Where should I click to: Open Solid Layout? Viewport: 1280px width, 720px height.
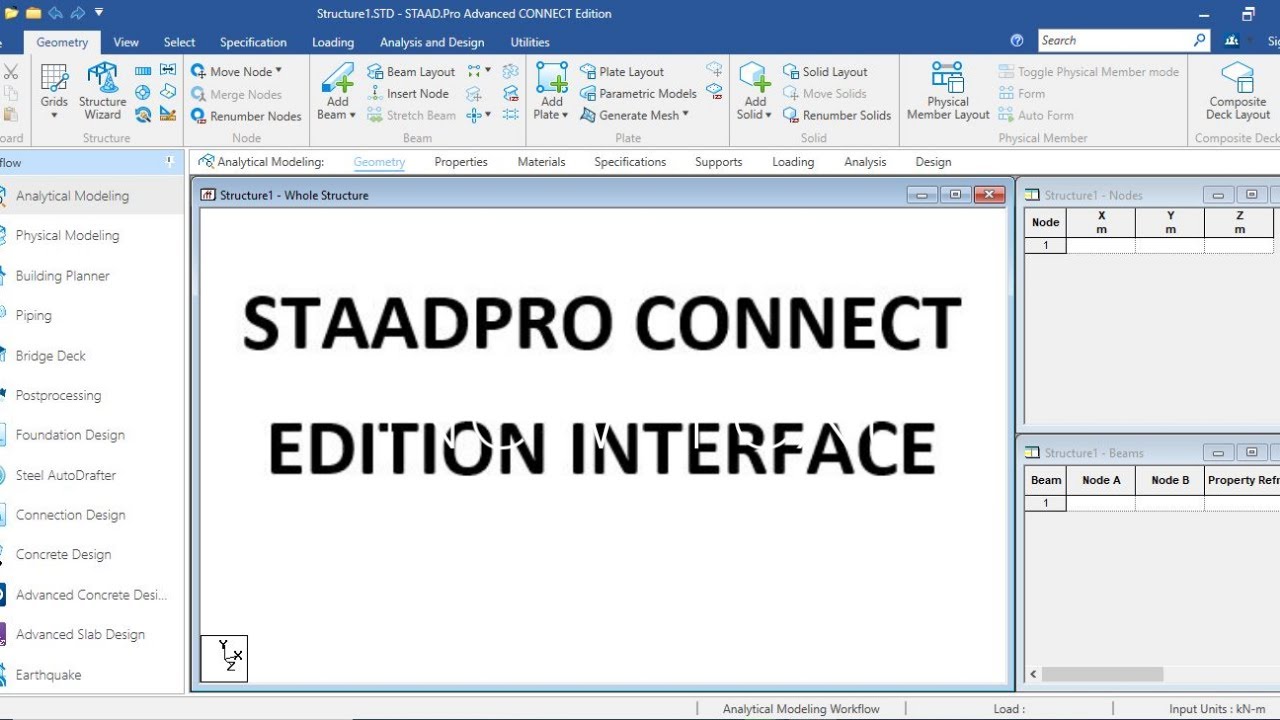coord(825,71)
